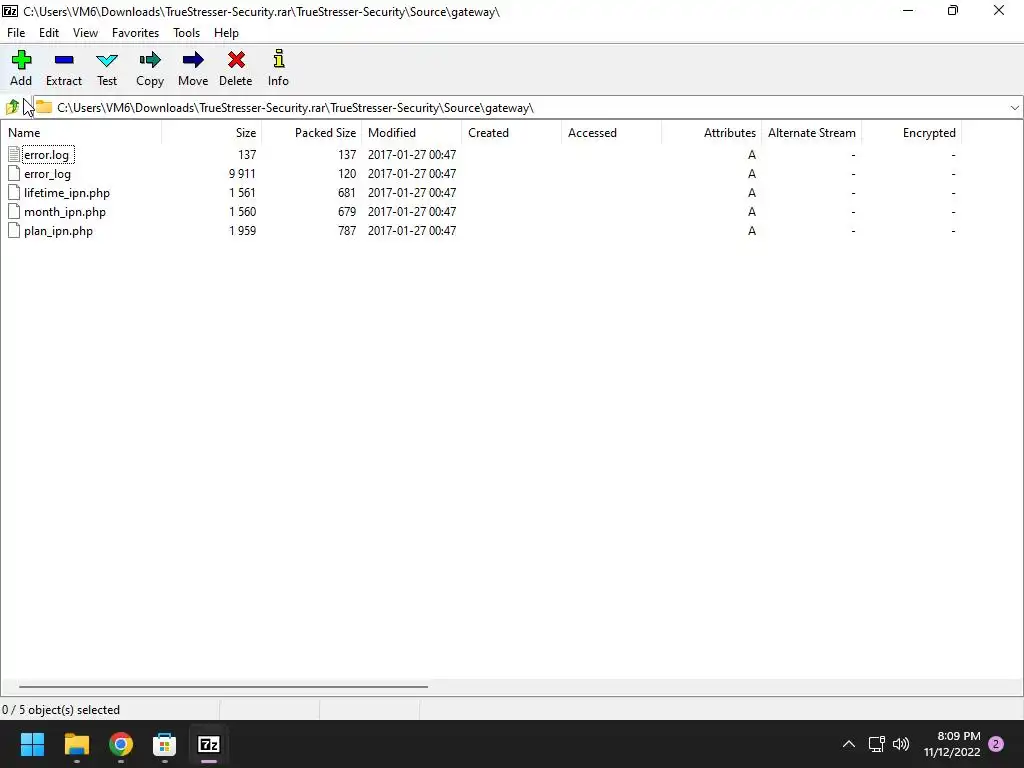Select the month_ipn.php file name
This screenshot has height=768, width=1024.
point(65,212)
